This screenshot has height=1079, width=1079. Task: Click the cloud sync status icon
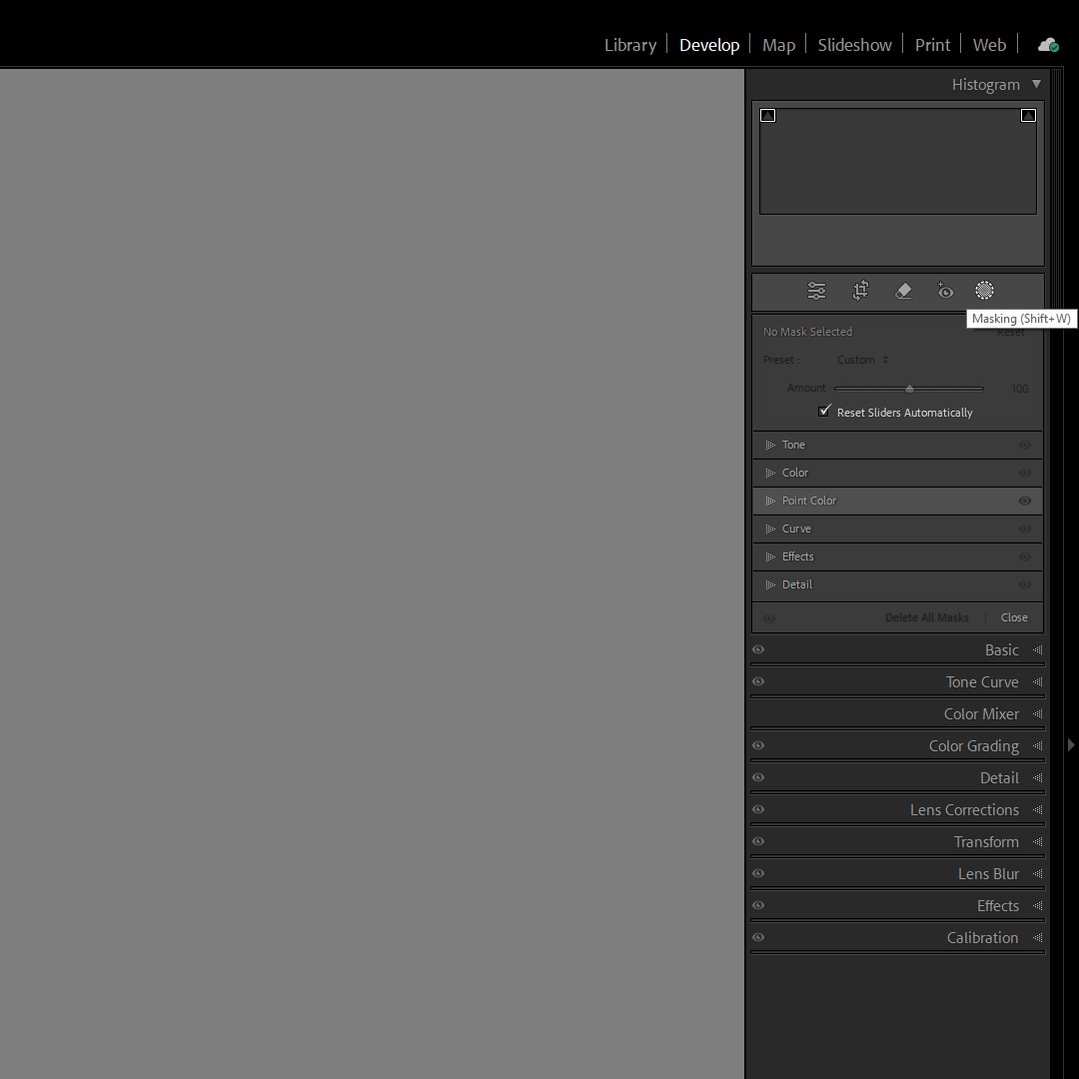tap(1048, 45)
